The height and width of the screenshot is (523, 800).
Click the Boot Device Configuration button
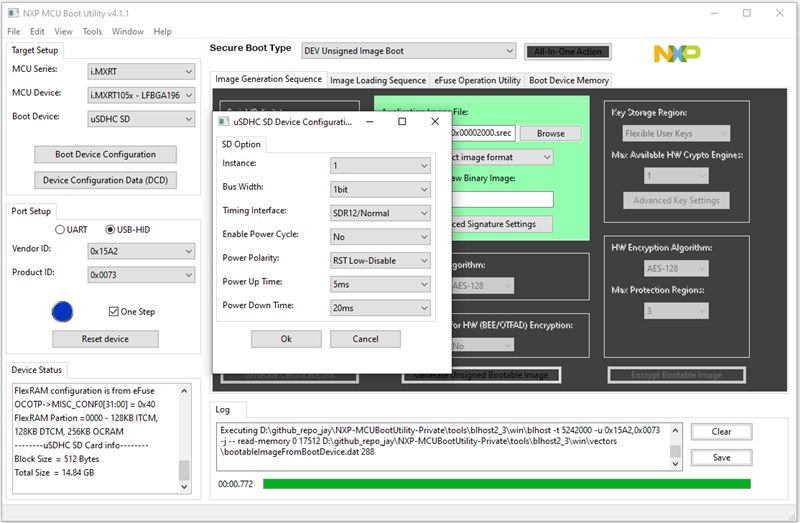(106, 155)
